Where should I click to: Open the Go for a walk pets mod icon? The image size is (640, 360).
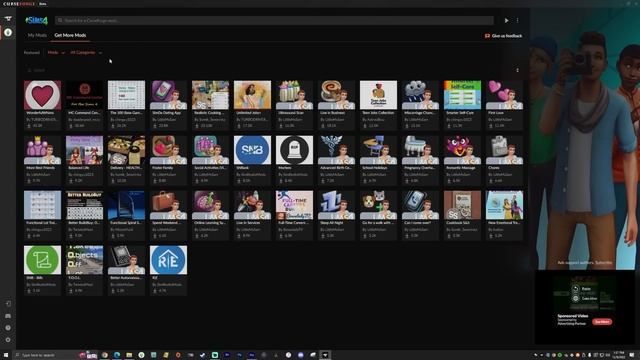378,205
